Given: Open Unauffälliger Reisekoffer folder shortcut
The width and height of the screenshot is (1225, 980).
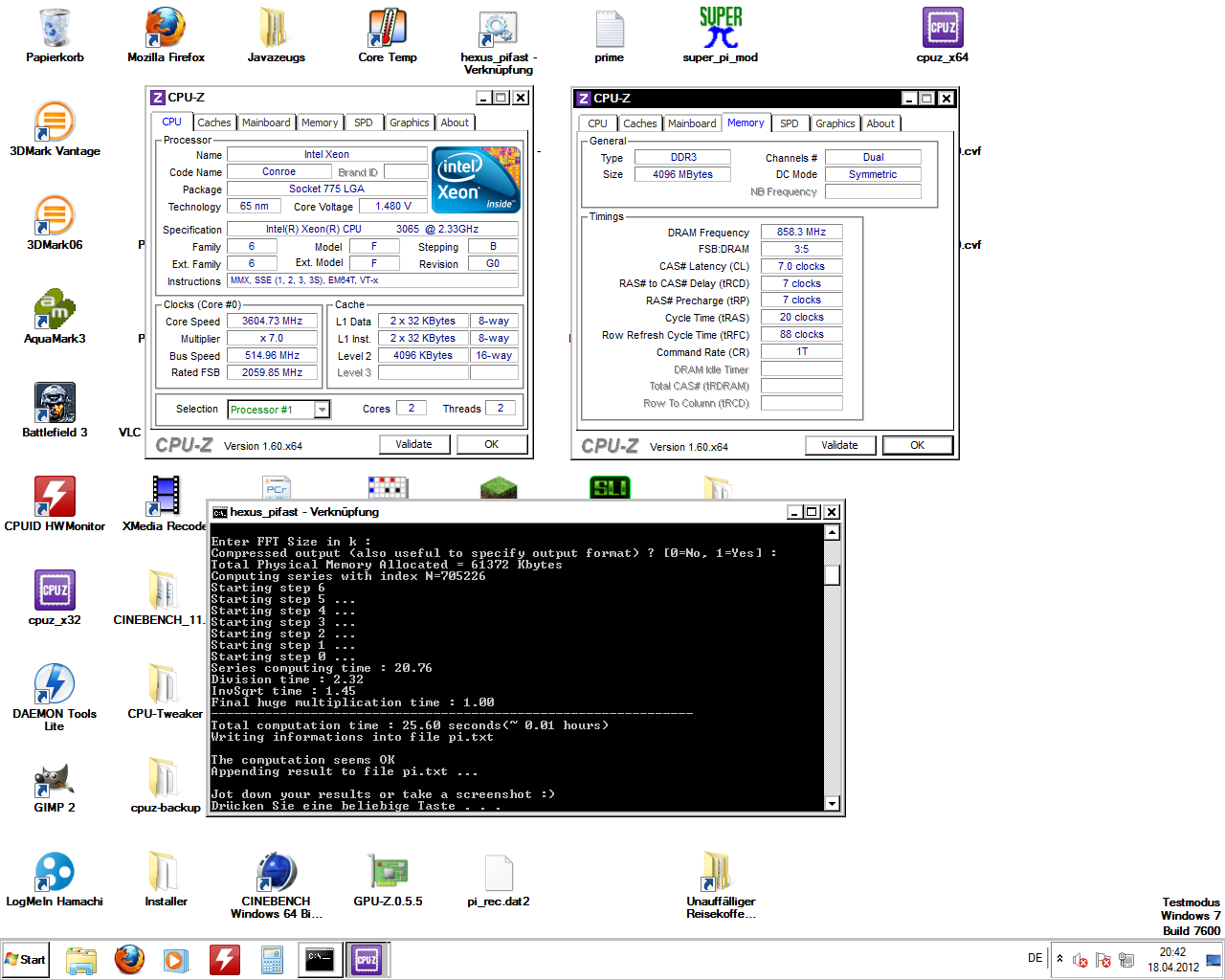Looking at the screenshot, I should pyautogui.click(x=720, y=885).
